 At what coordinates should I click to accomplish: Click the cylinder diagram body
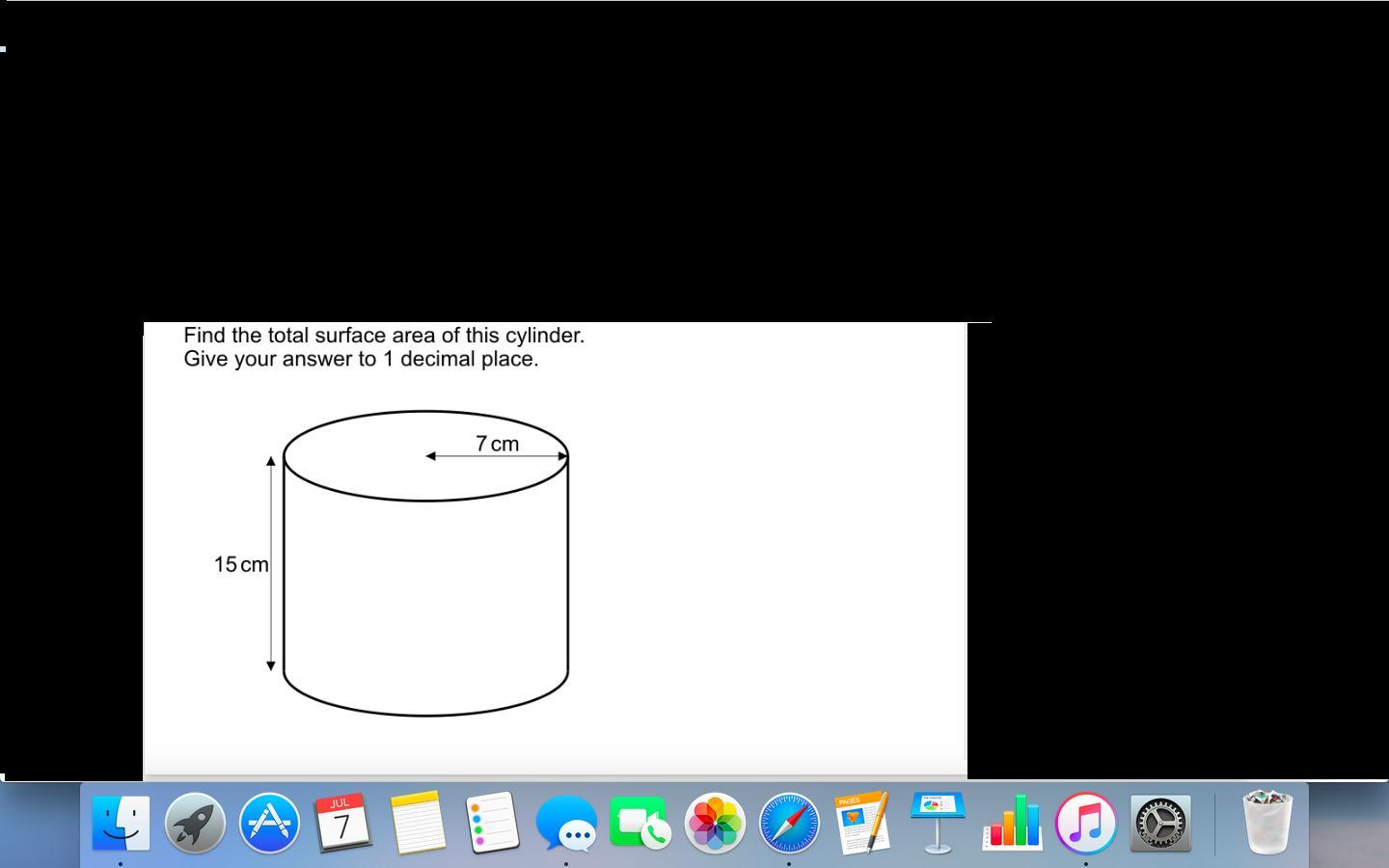click(425, 588)
